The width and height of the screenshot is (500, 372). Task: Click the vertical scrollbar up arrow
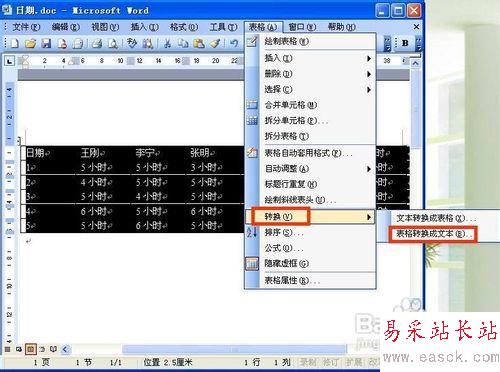(x=415, y=63)
